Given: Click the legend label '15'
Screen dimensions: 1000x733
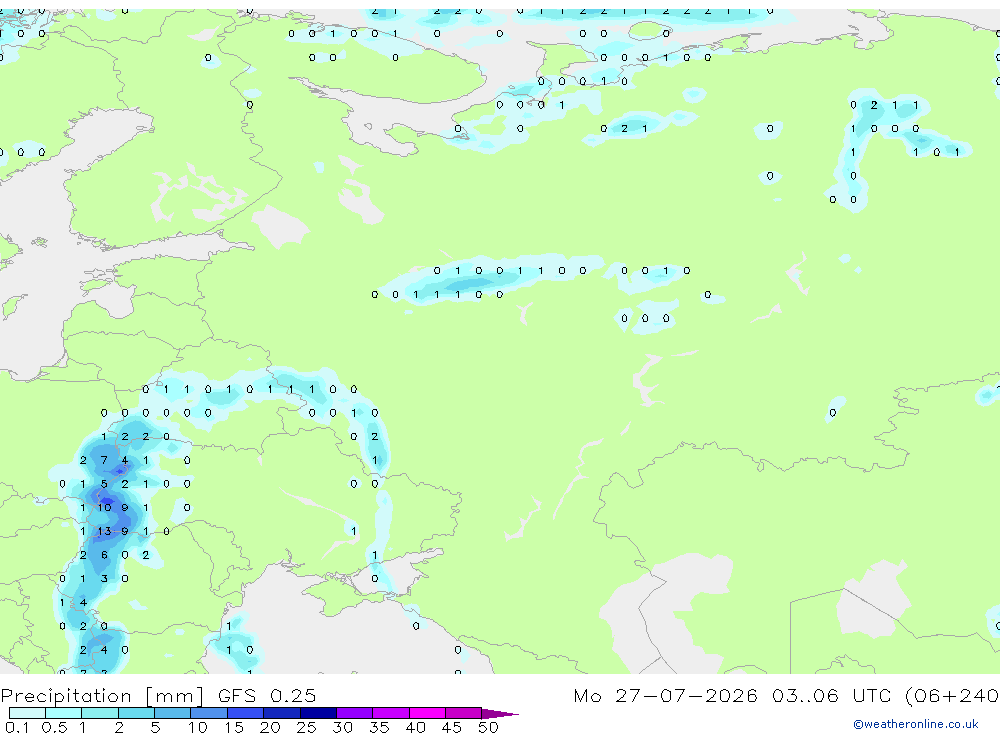Looking at the screenshot, I should coord(234,727).
